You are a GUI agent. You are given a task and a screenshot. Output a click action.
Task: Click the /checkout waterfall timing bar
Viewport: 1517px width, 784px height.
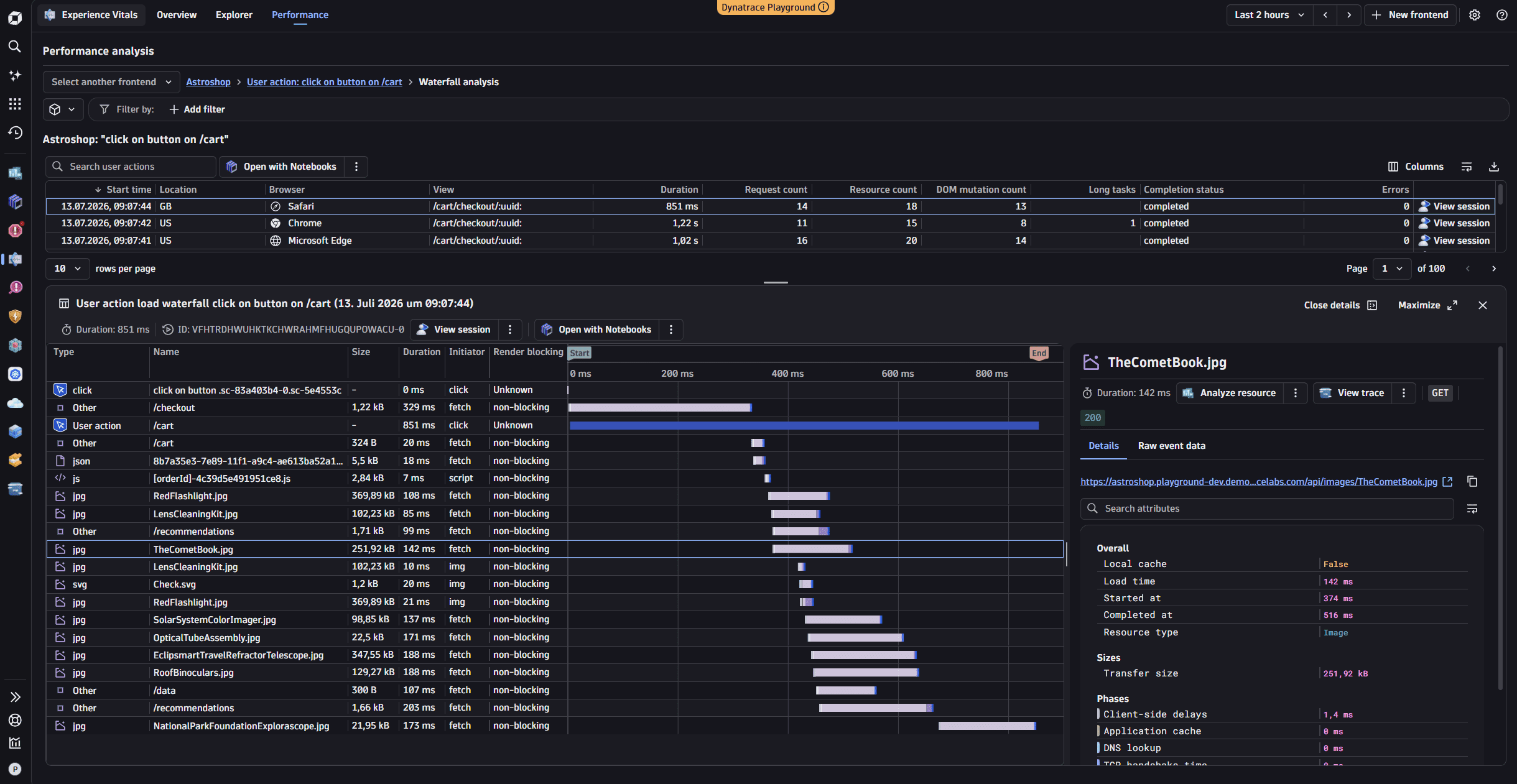pos(660,408)
